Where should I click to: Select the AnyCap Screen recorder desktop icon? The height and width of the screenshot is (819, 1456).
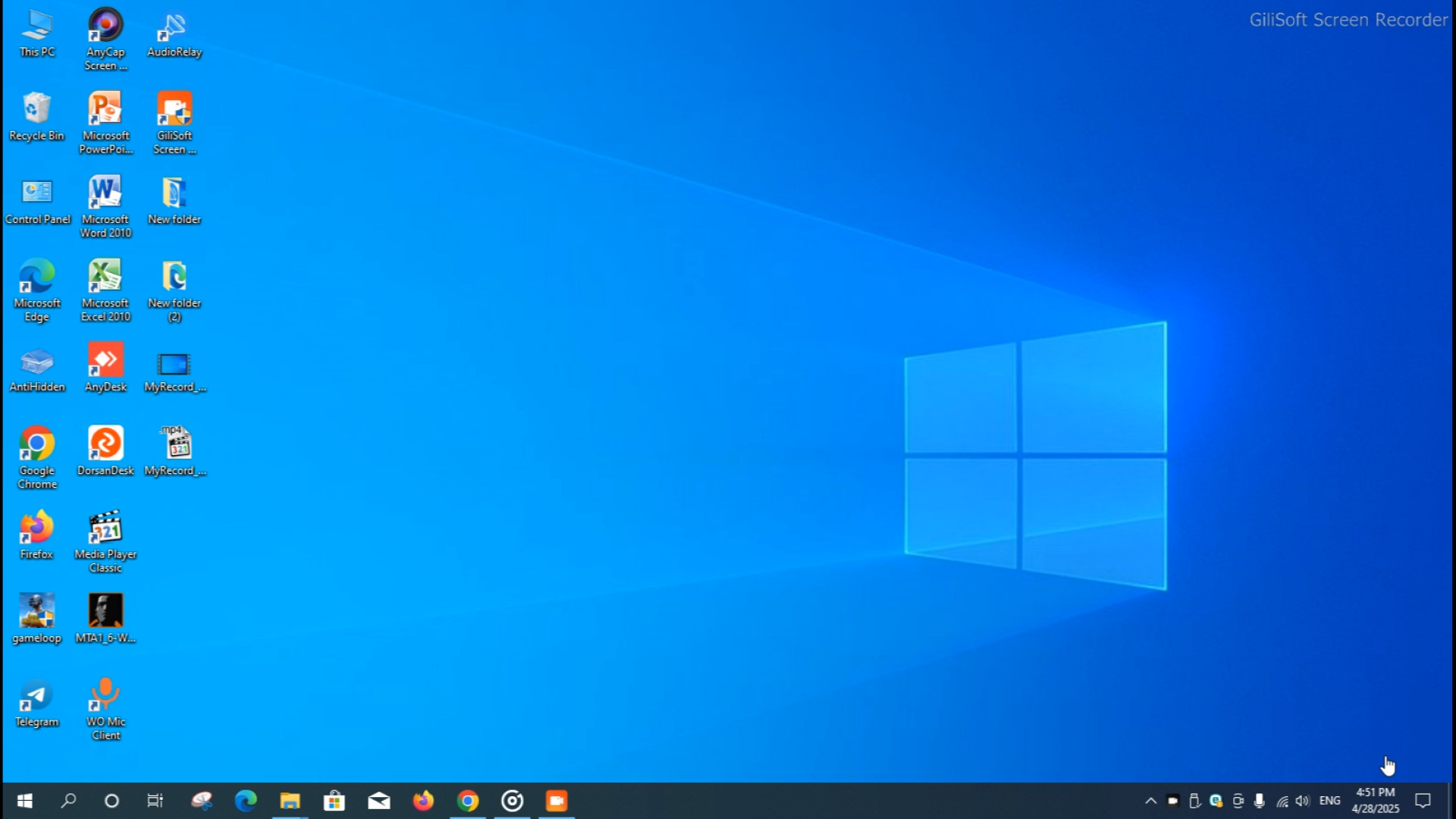105,39
